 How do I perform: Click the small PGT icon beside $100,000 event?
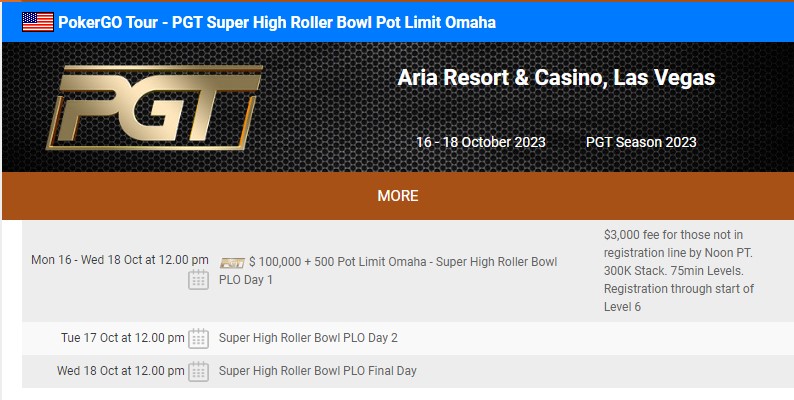pyautogui.click(x=232, y=262)
